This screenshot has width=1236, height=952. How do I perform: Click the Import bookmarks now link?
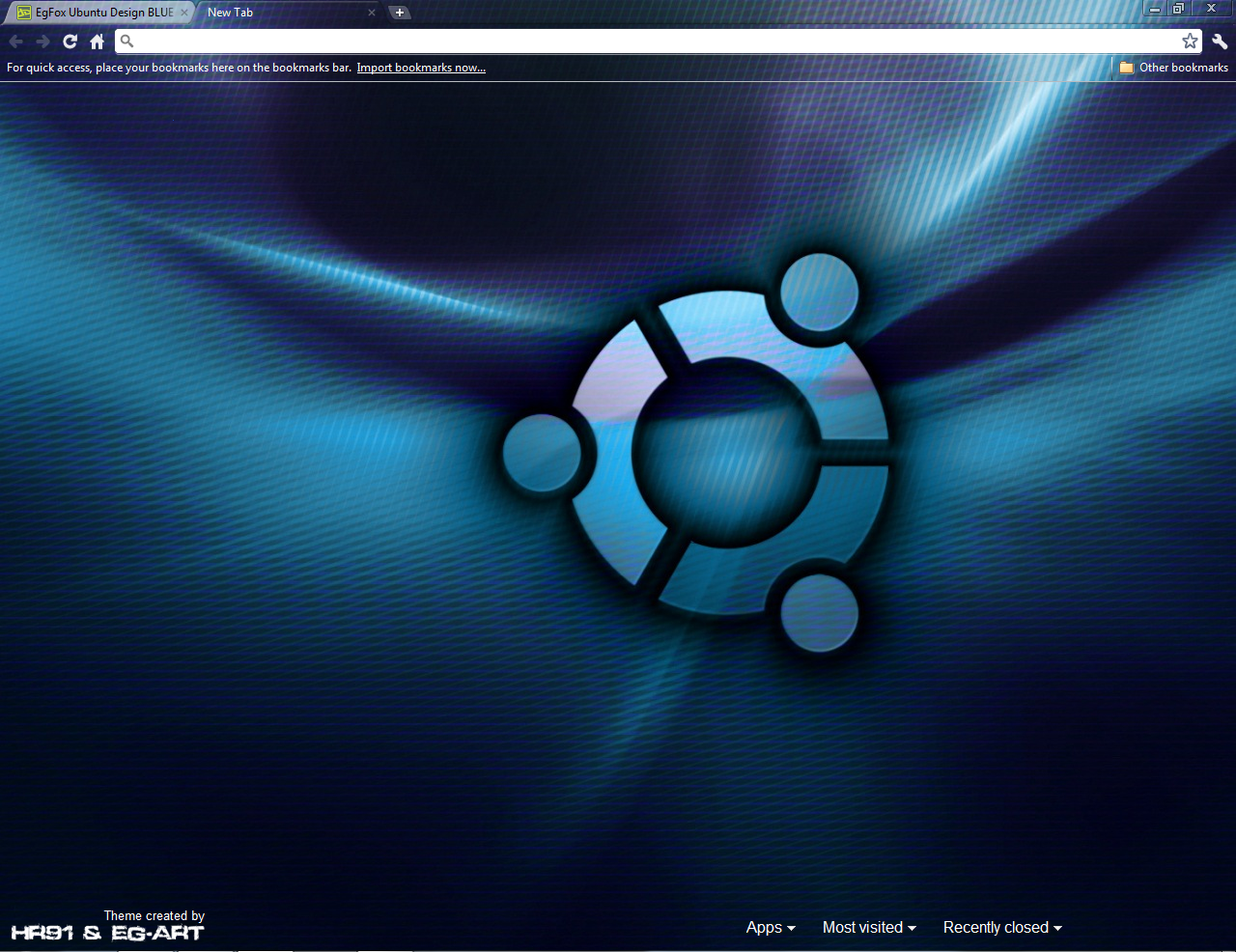coord(421,68)
